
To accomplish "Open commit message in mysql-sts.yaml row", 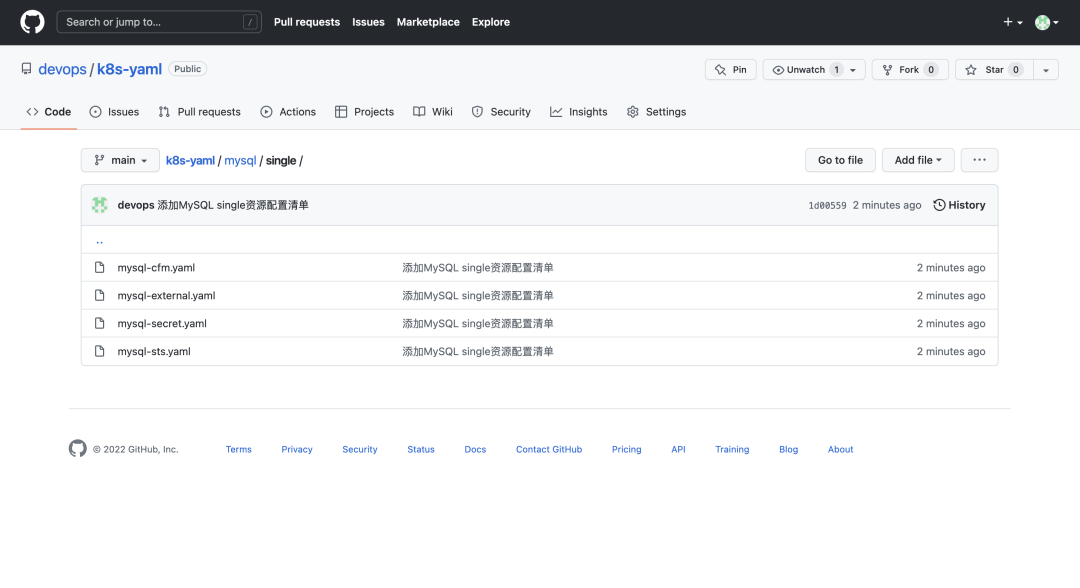I will [478, 351].
